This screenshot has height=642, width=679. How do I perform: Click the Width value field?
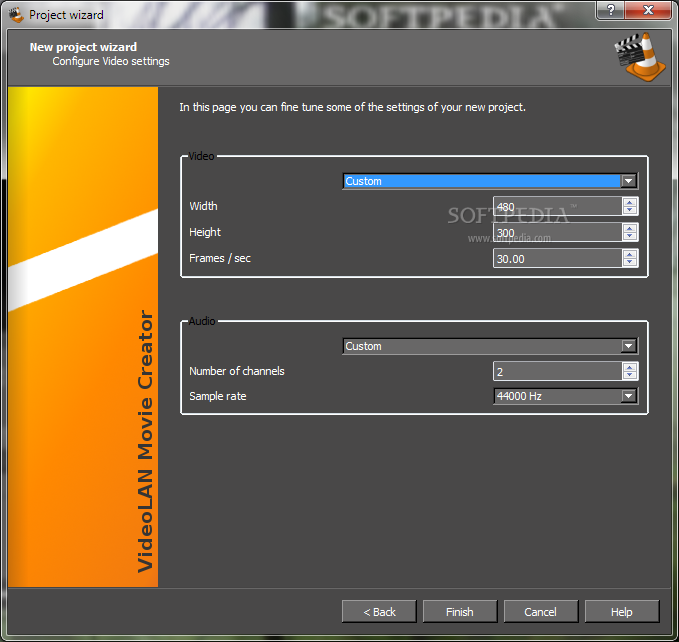point(558,206)
